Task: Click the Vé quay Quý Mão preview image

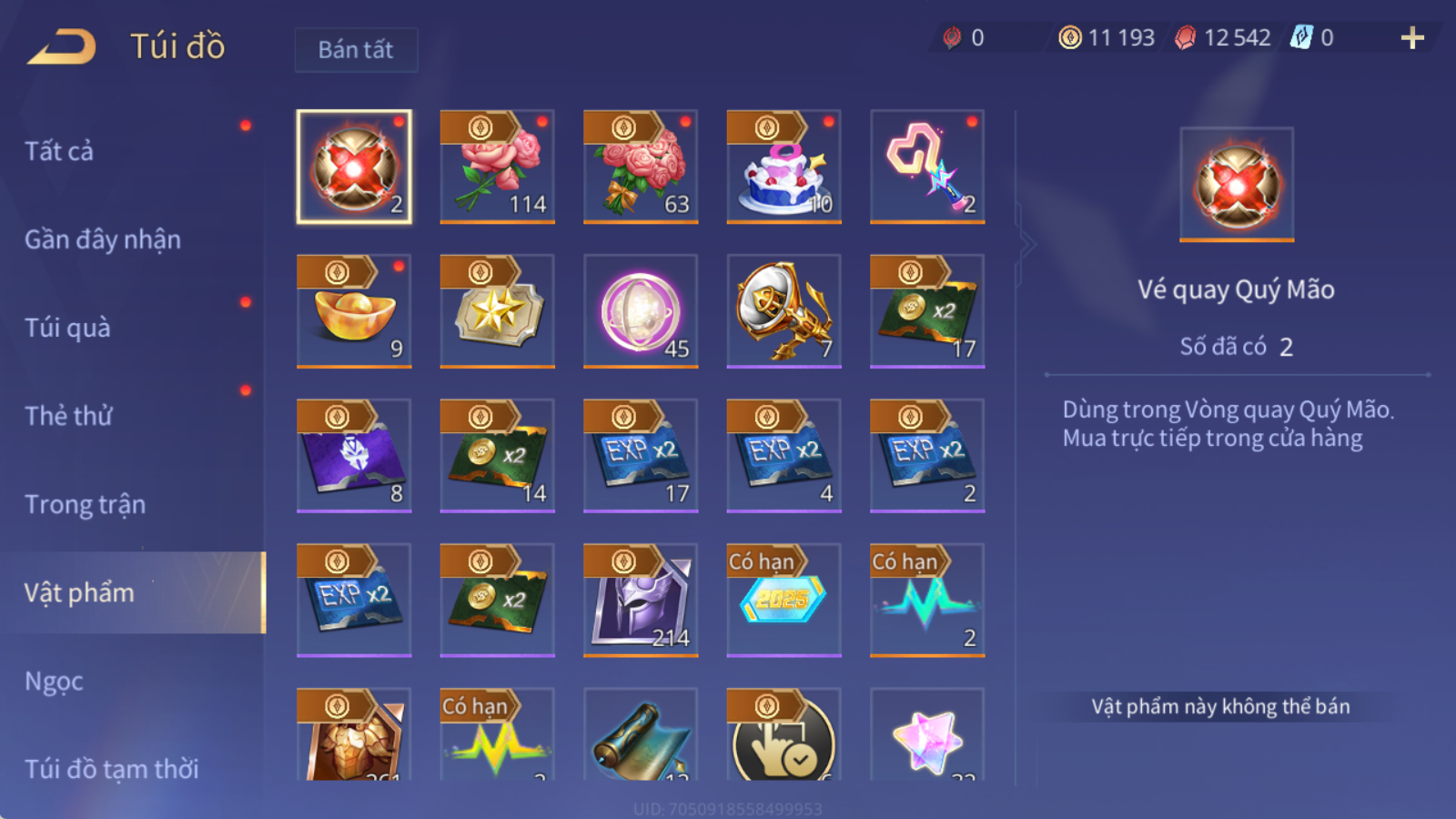Action: (1237, 184)
